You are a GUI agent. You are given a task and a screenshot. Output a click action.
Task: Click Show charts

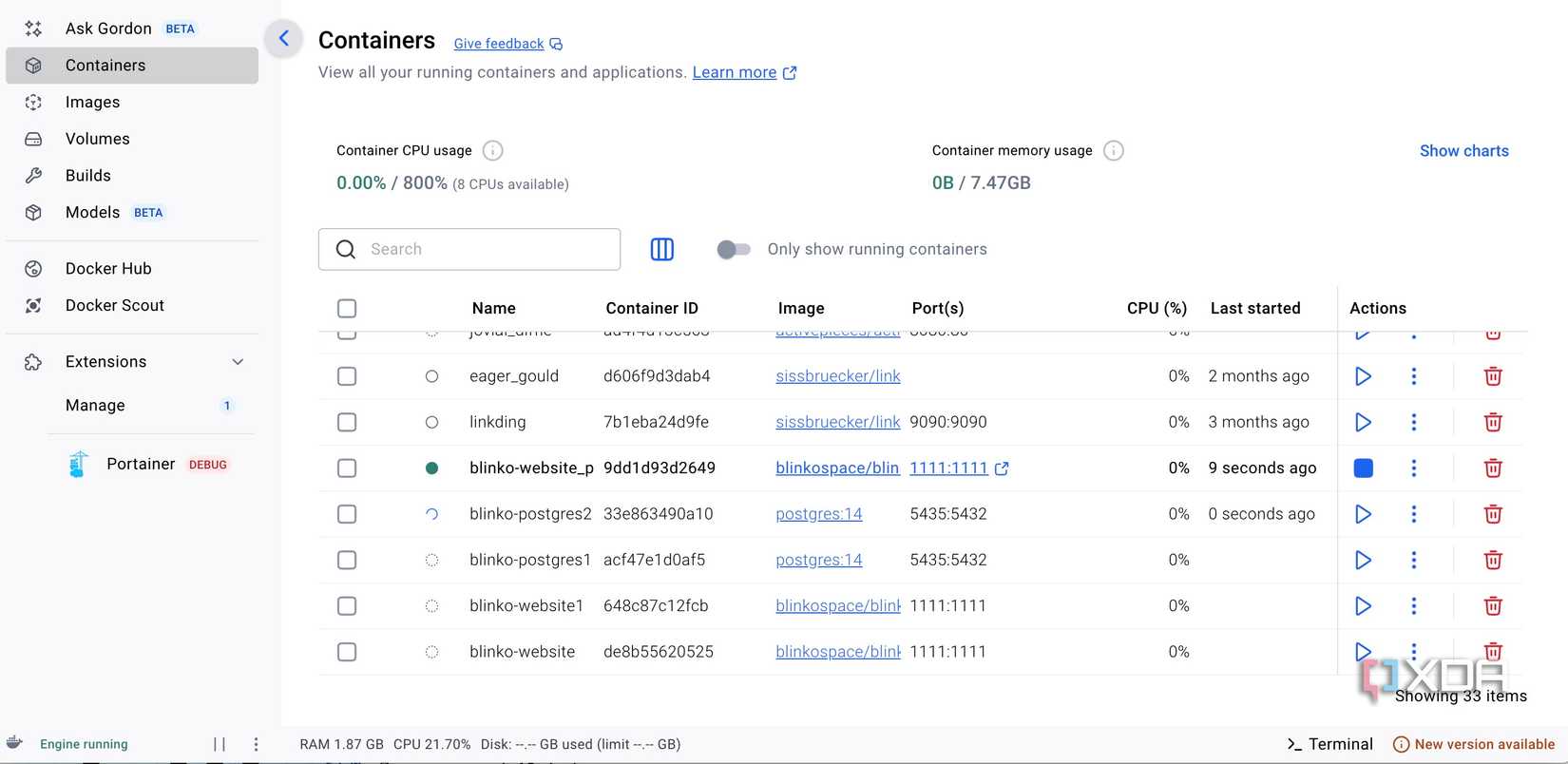click(x=1463, y=151)
